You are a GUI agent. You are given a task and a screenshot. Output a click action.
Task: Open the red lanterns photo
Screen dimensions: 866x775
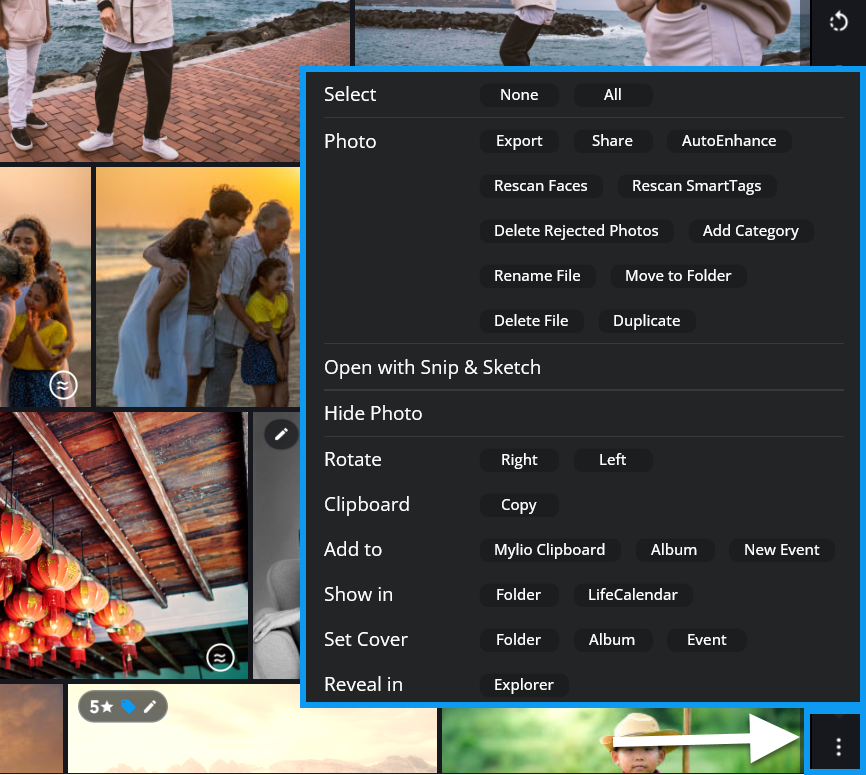[x=124, y=545]
